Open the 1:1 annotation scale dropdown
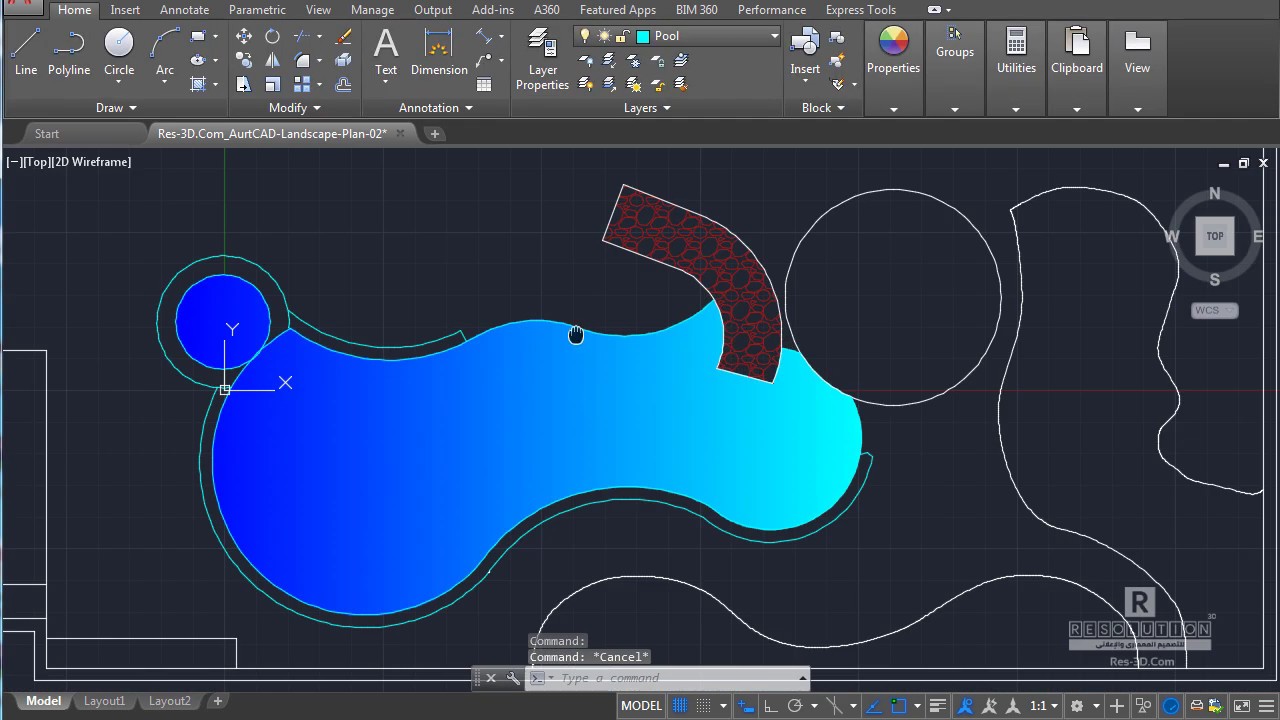Viewport: 1280px width, 720px height. coord(1044,705)
